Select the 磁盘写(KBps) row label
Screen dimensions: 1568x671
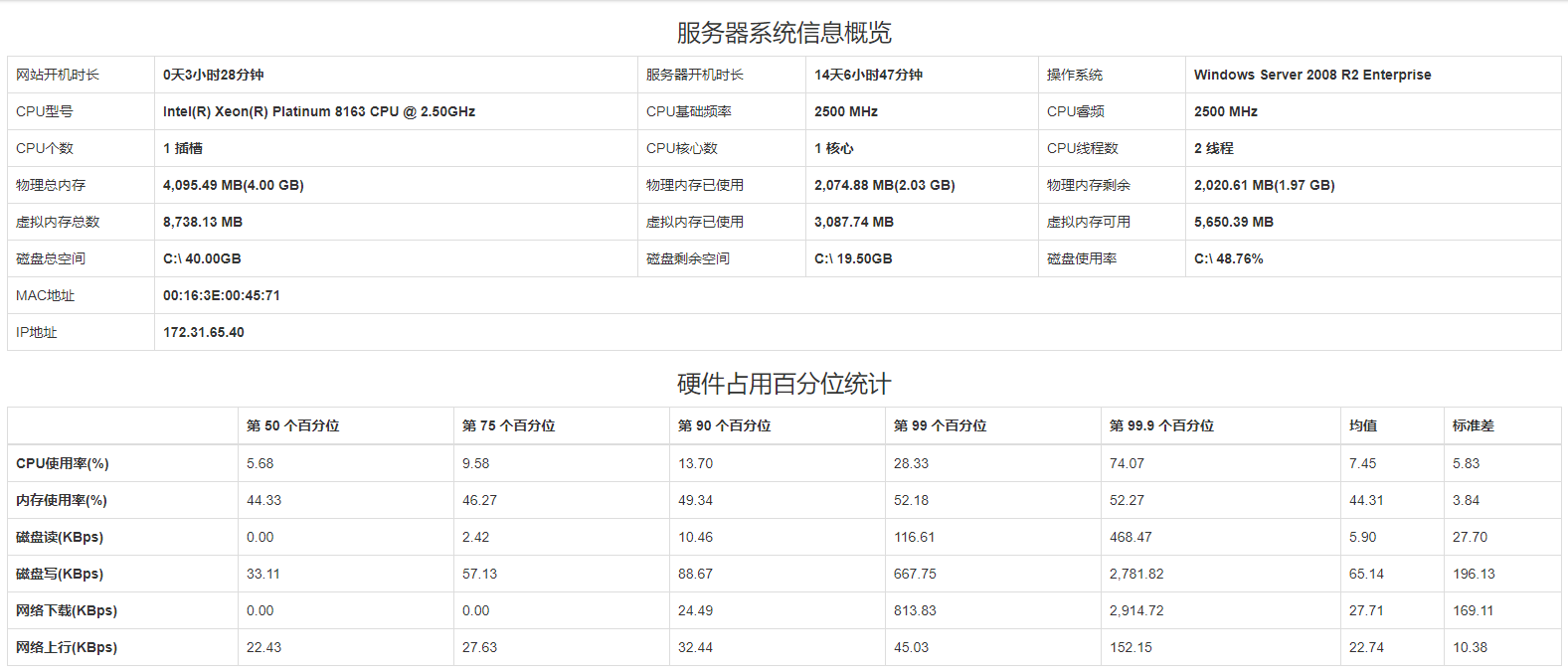pos(60,574)
